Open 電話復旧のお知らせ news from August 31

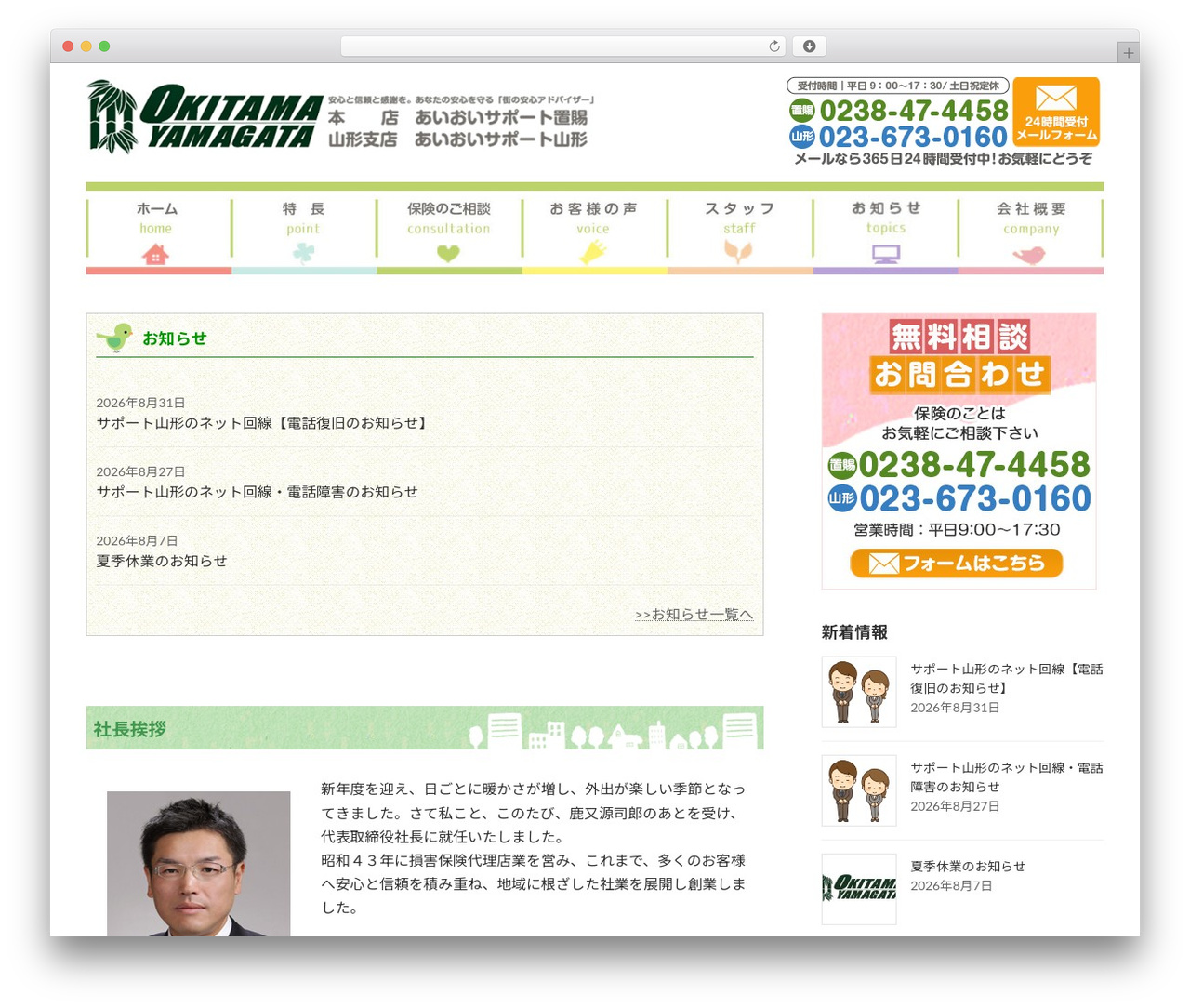click(263, 423)
